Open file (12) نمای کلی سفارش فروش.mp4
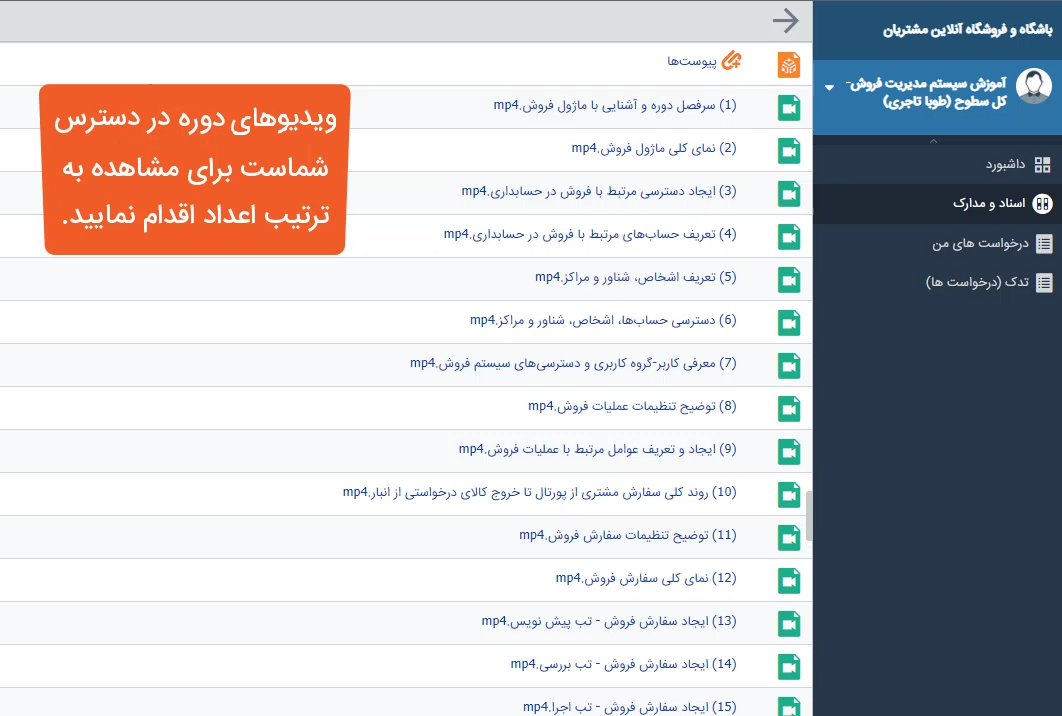 click(x=646, y=578)
